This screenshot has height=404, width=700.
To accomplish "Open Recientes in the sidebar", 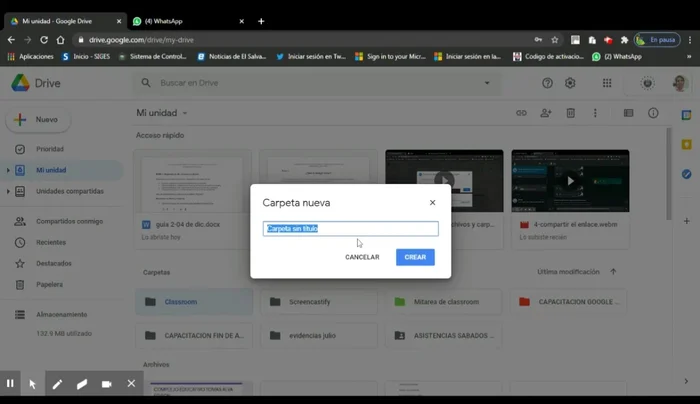I will tap(51, 242).
